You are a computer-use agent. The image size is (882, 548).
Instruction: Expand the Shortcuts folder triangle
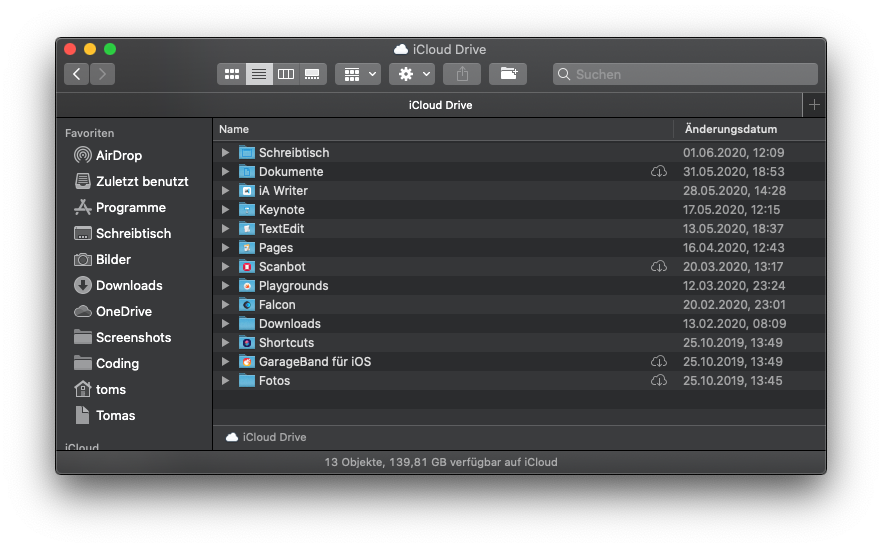coord(225,343)
